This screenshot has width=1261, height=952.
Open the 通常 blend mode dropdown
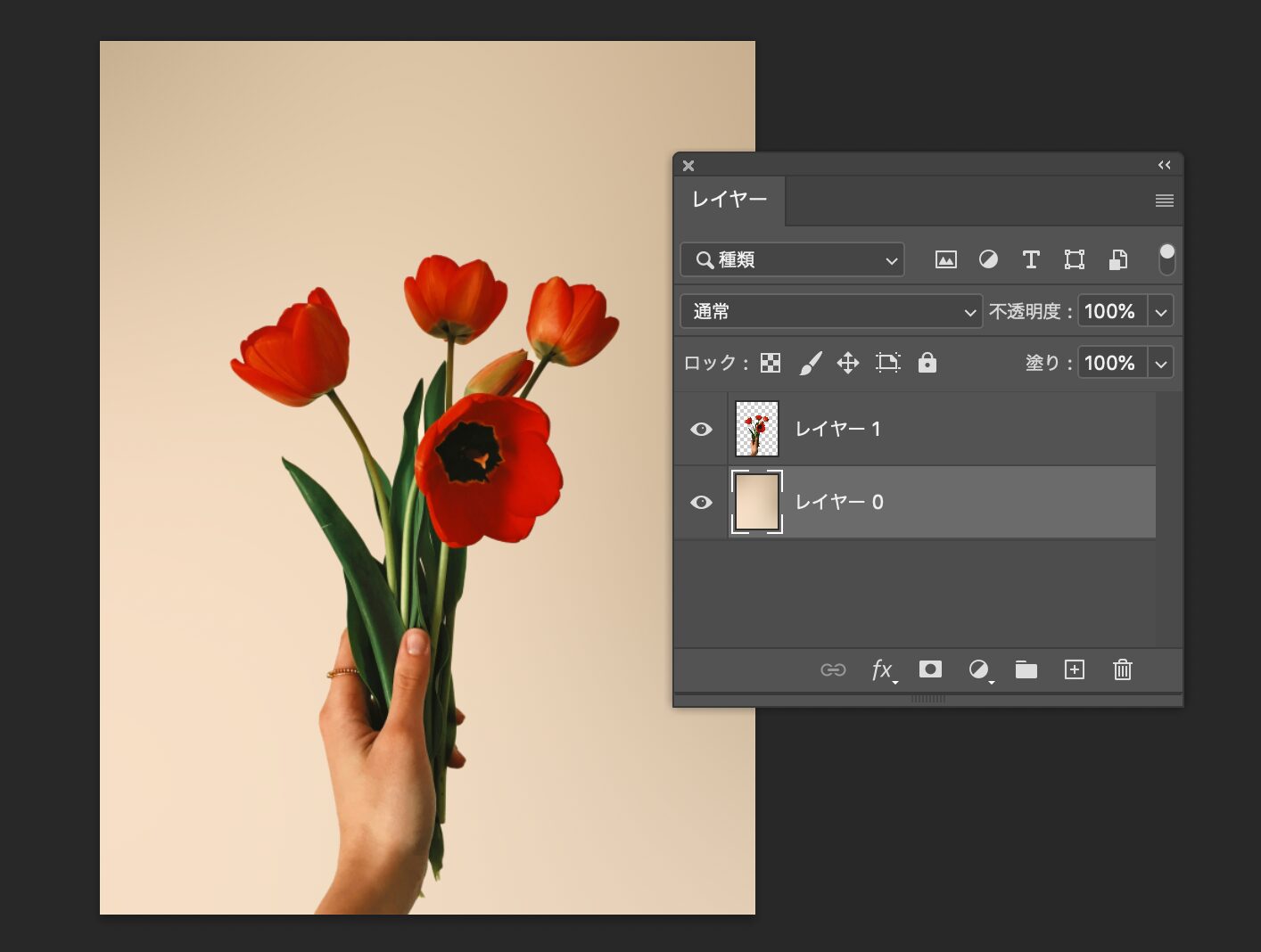pyautogui.click(x=831, y=311)
